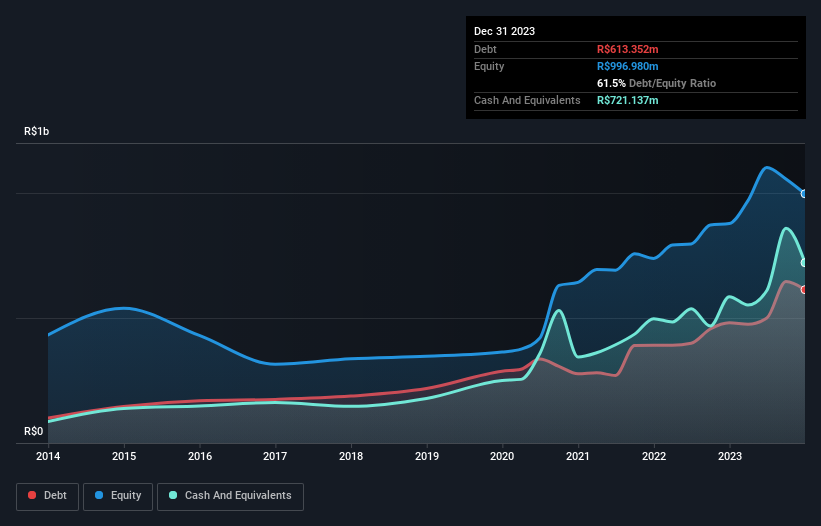The image size is (821, 526).
Task: Click the 2020 x-axis label
Action: click(x=502, y=456)
